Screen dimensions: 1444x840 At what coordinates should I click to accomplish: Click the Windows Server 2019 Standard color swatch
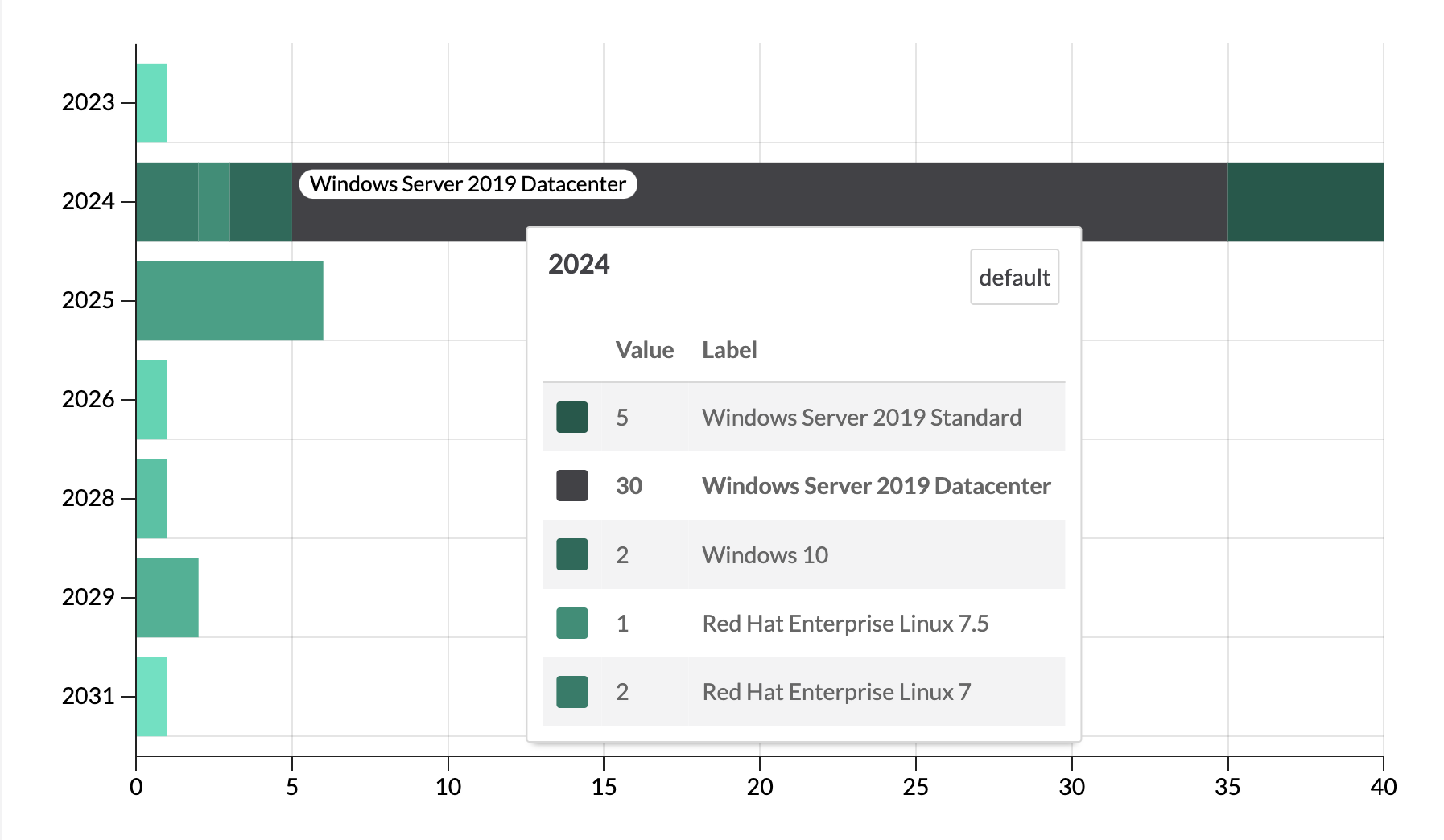pos(571,417)
